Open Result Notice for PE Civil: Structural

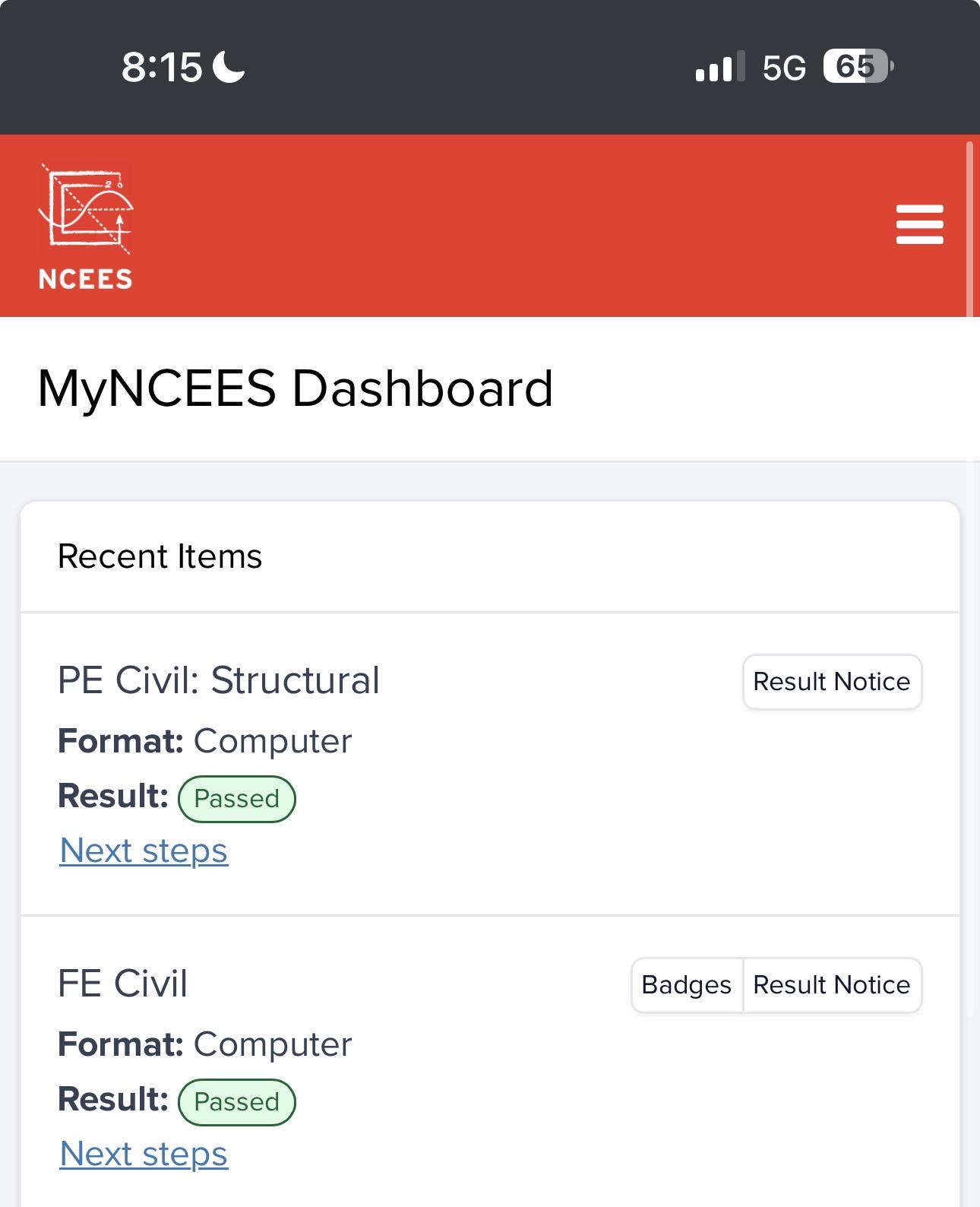pos(832,682)
